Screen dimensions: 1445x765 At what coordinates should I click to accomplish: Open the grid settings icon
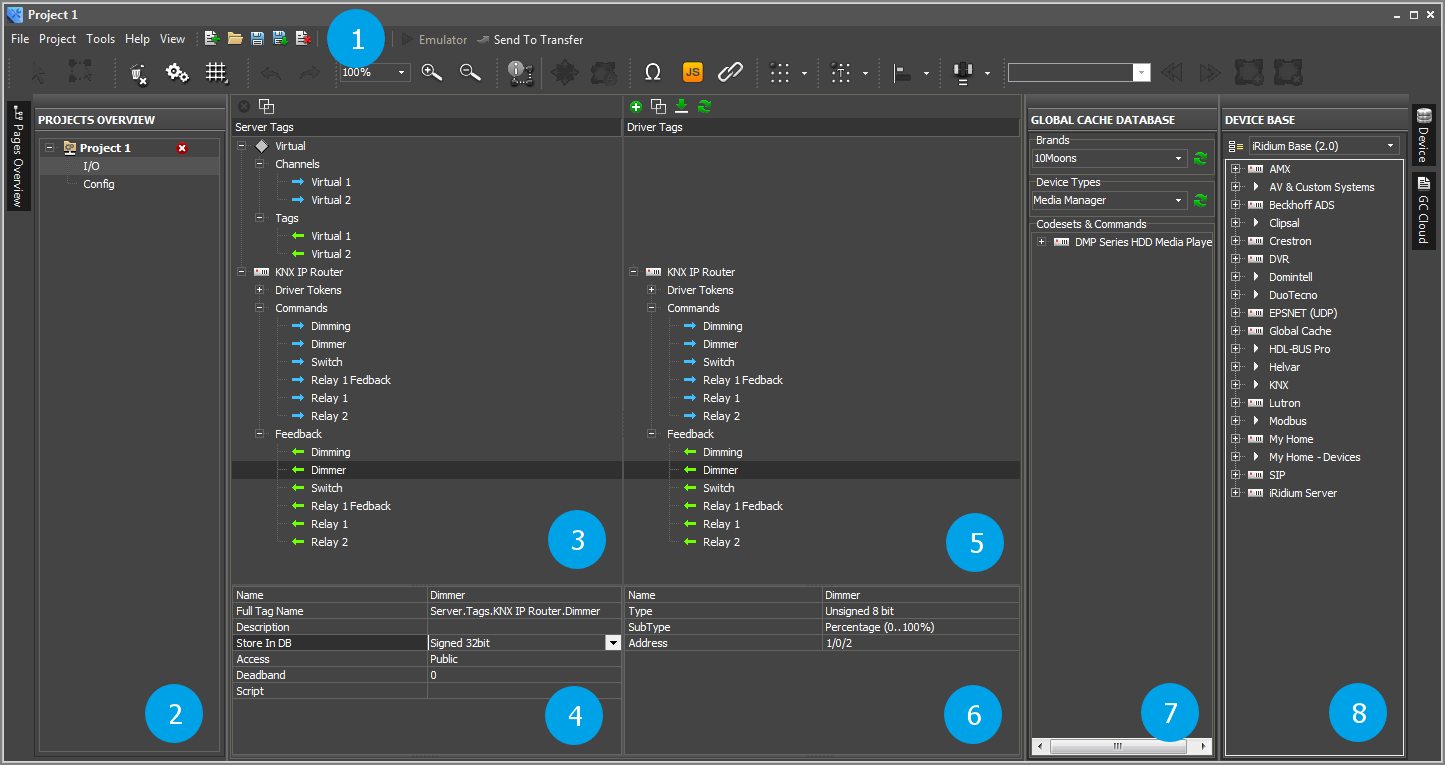[218, 72]
